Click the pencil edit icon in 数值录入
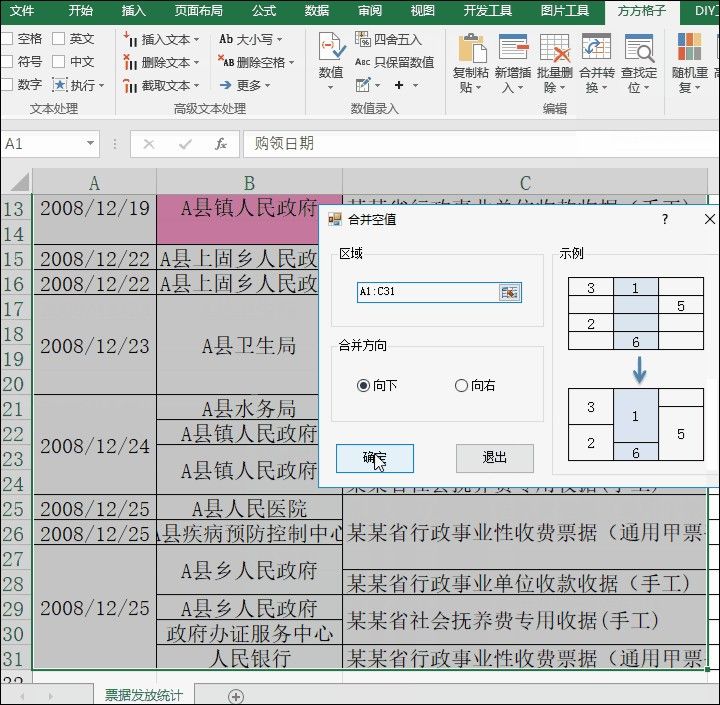Screen dimensions: 720x705 coord(363,85)
